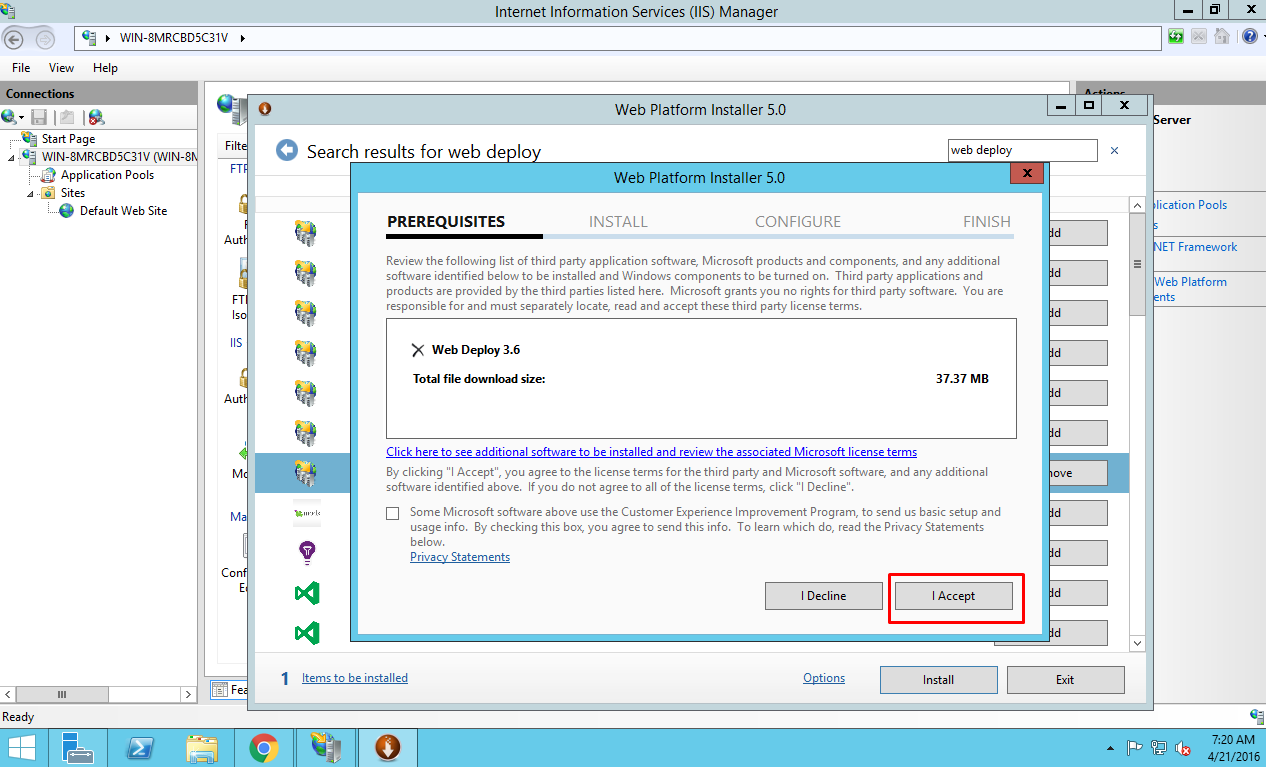Click the grey Stop icon beside Refresh

[1199, 37]
